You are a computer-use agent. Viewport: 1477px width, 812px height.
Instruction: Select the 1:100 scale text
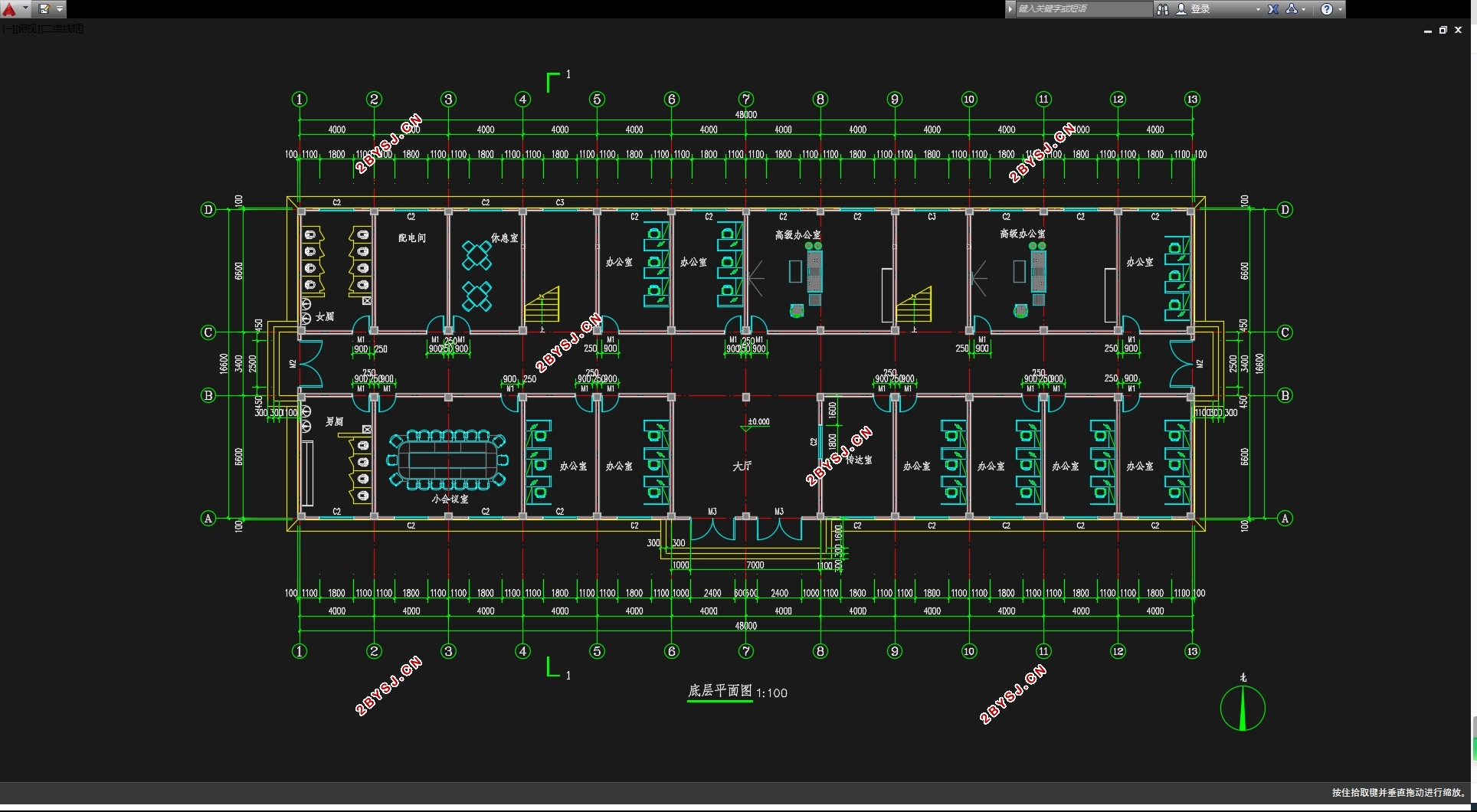click(771, 692)
